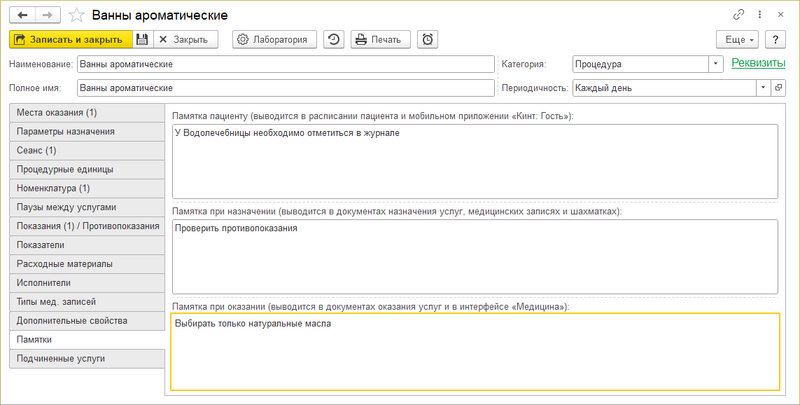Click Записать и закрыть button
This screenshot has width=800, height=405.
(71, 39)
